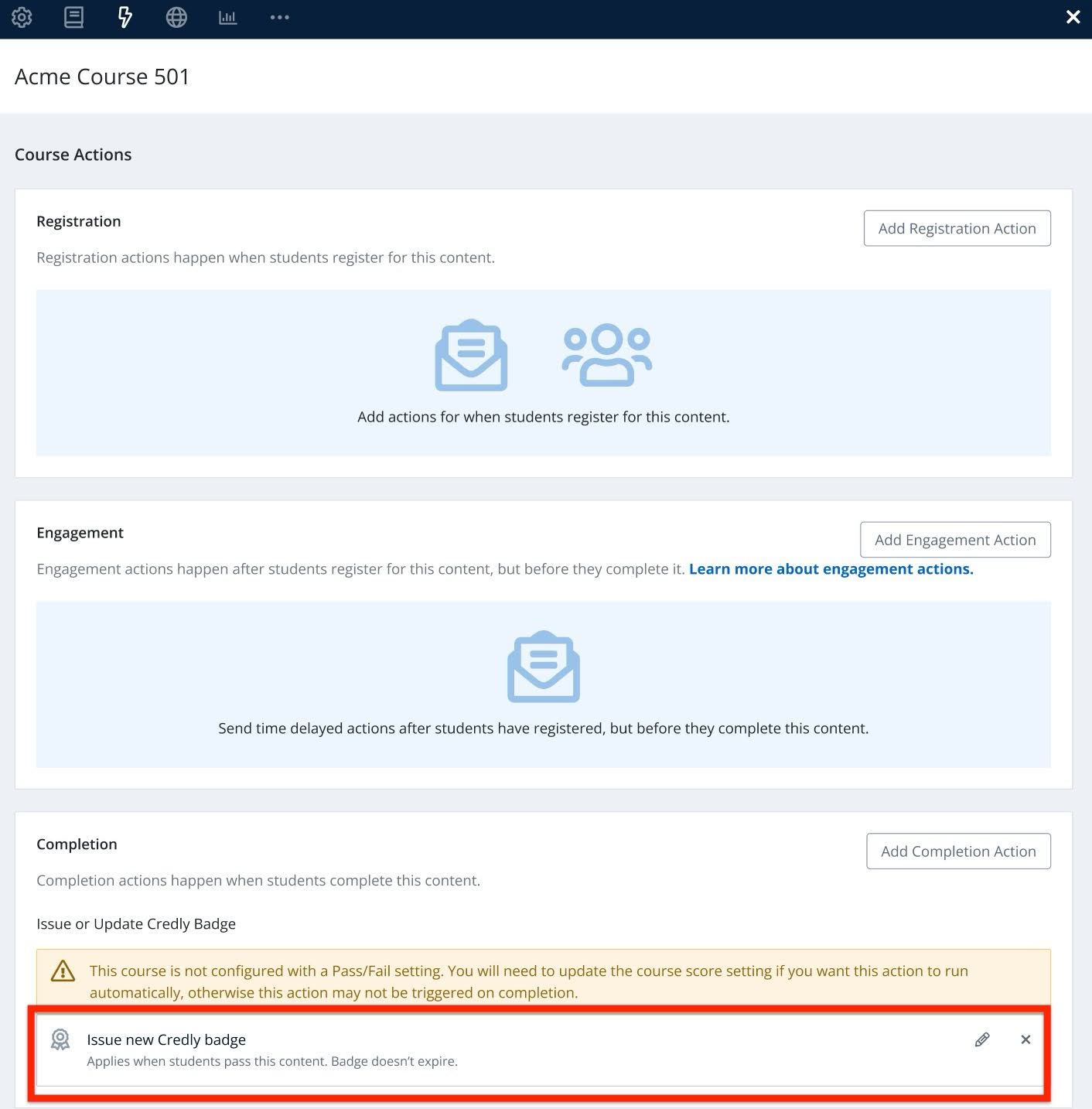
Task: Click the Acme Course 501 title
Action: click(x=102, y=77)
